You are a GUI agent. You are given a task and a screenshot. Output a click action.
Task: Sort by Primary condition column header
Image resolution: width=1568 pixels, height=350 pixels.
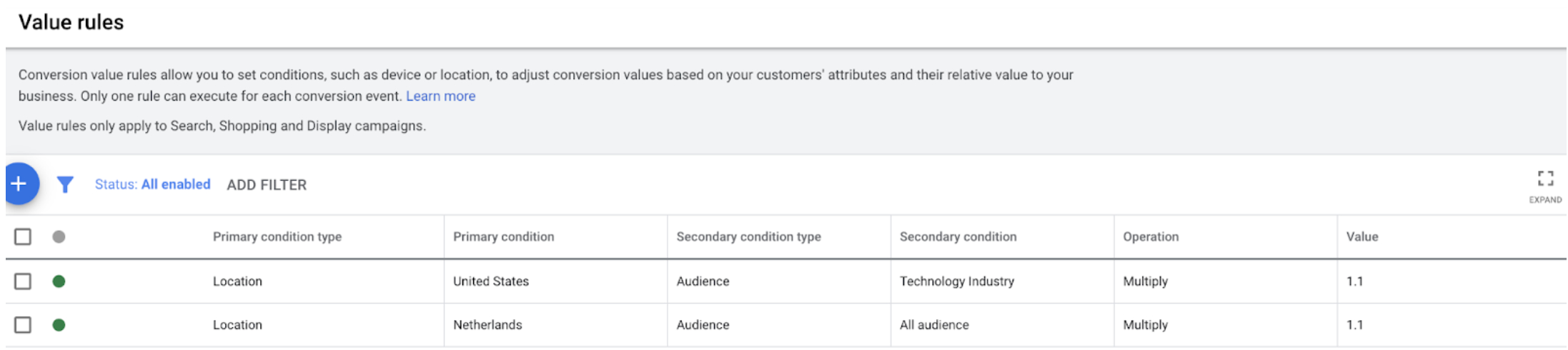(x=503, y=236)
